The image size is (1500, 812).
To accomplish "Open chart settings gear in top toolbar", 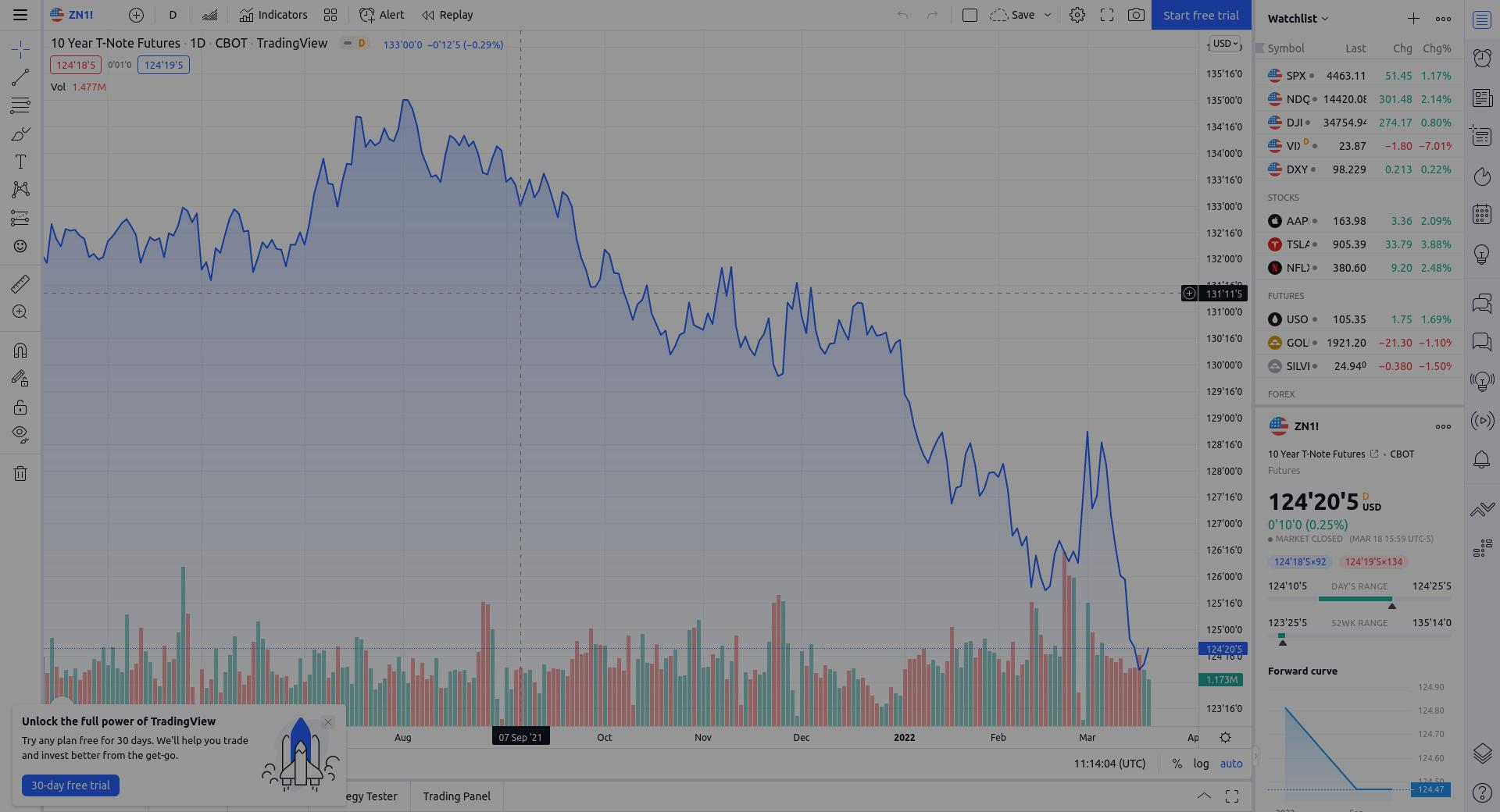I will tap(1077, 15).
